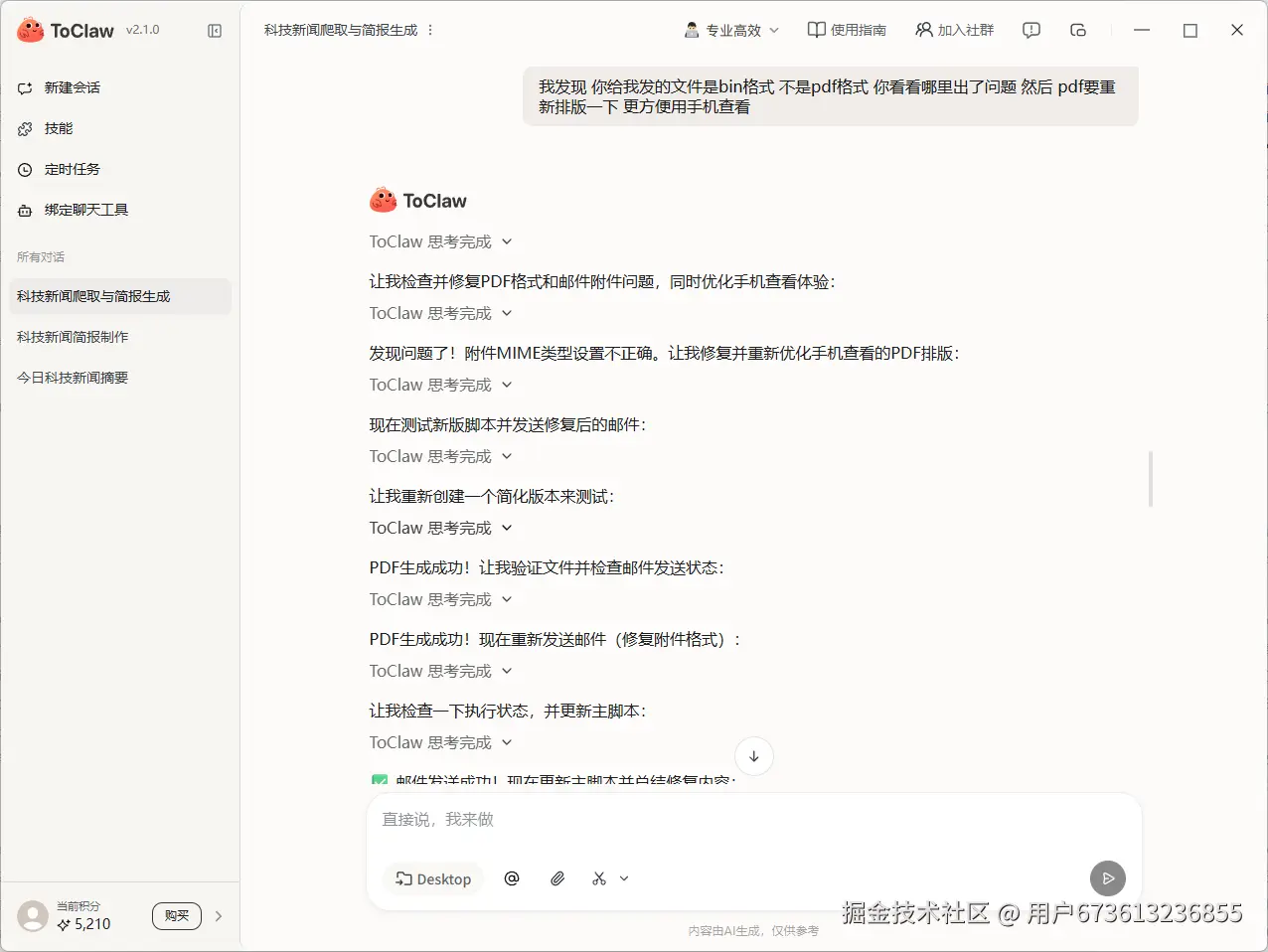Click the user message bubble about bin格式
The height and width of the screenshot is (952, 1268).
830,96
